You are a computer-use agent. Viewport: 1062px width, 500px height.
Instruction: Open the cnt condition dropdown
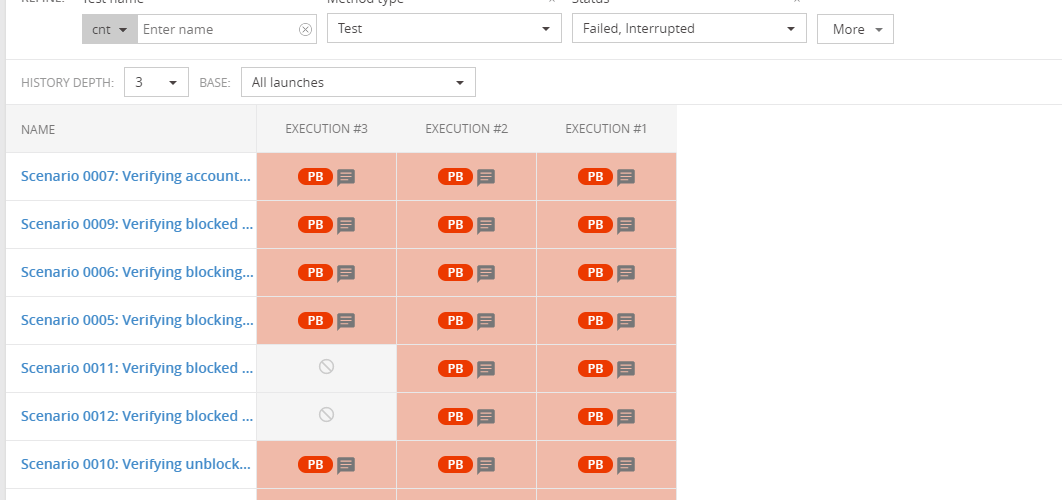(110, 29)
